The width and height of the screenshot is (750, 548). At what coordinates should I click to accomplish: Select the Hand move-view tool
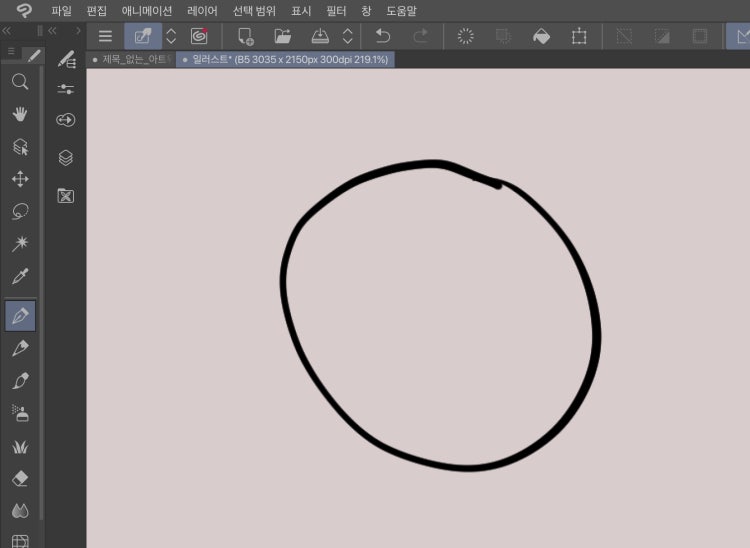coord(20,114)
